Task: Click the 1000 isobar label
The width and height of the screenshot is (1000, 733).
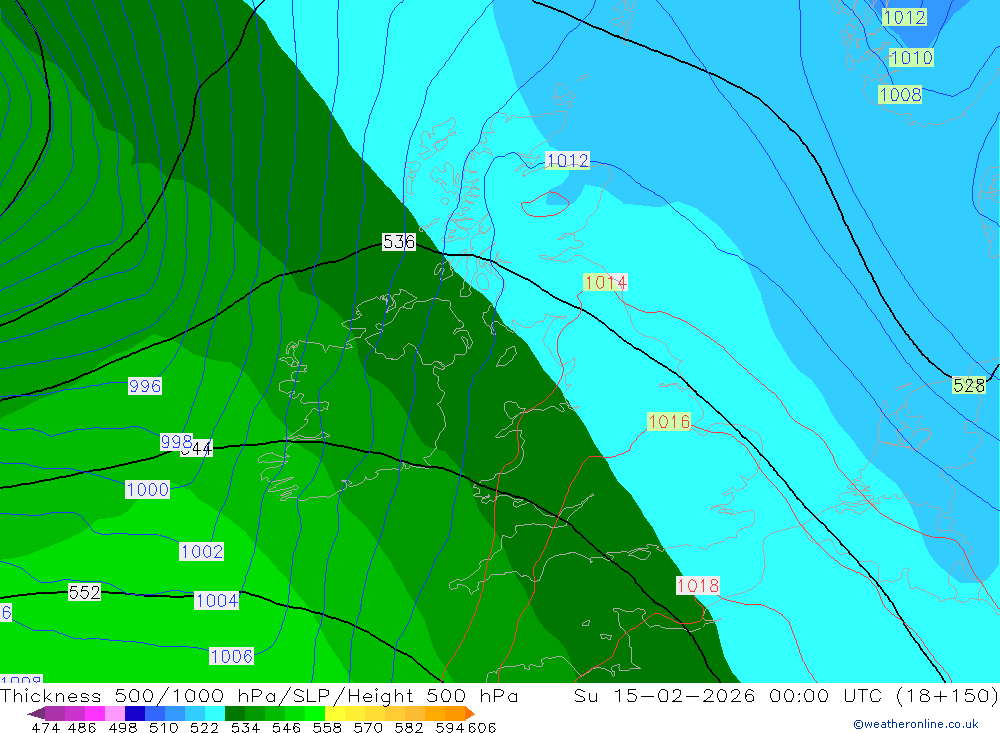Action: pyautogui.click(x=147, y=489)
